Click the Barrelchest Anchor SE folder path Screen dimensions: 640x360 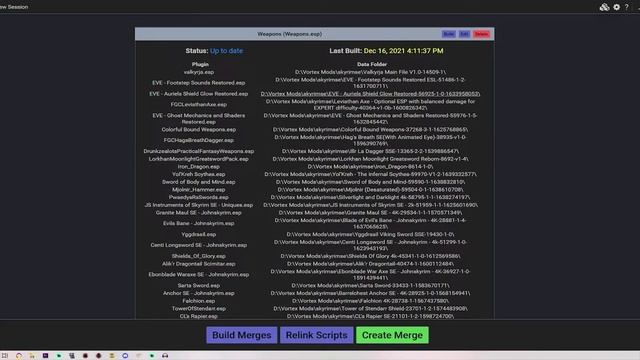370,293
